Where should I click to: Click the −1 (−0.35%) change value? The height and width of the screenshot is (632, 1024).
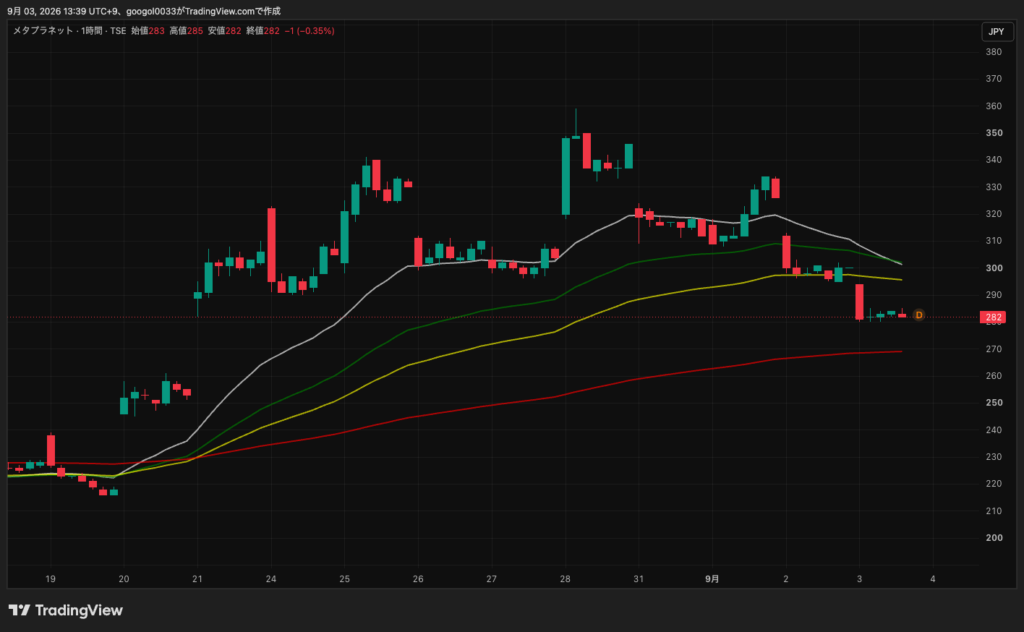tap(310, 31)
